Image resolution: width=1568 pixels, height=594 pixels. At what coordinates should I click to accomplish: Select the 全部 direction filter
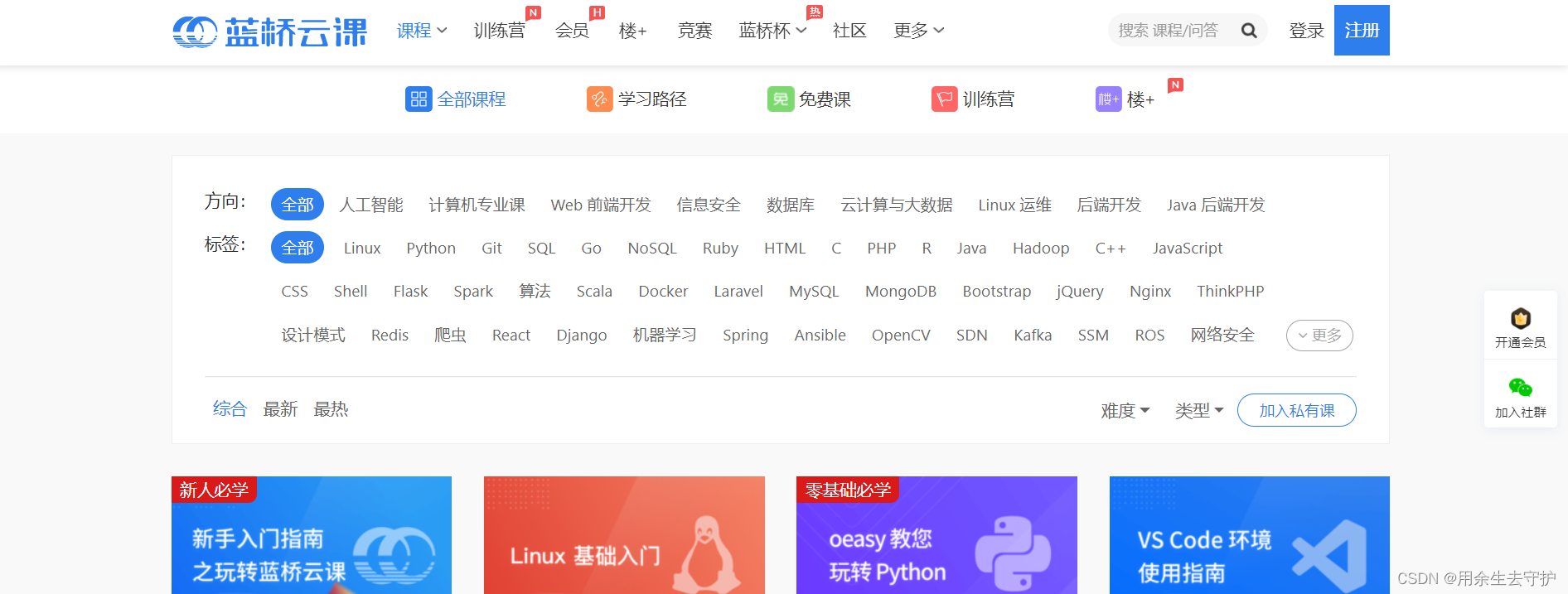pos(298,205)
